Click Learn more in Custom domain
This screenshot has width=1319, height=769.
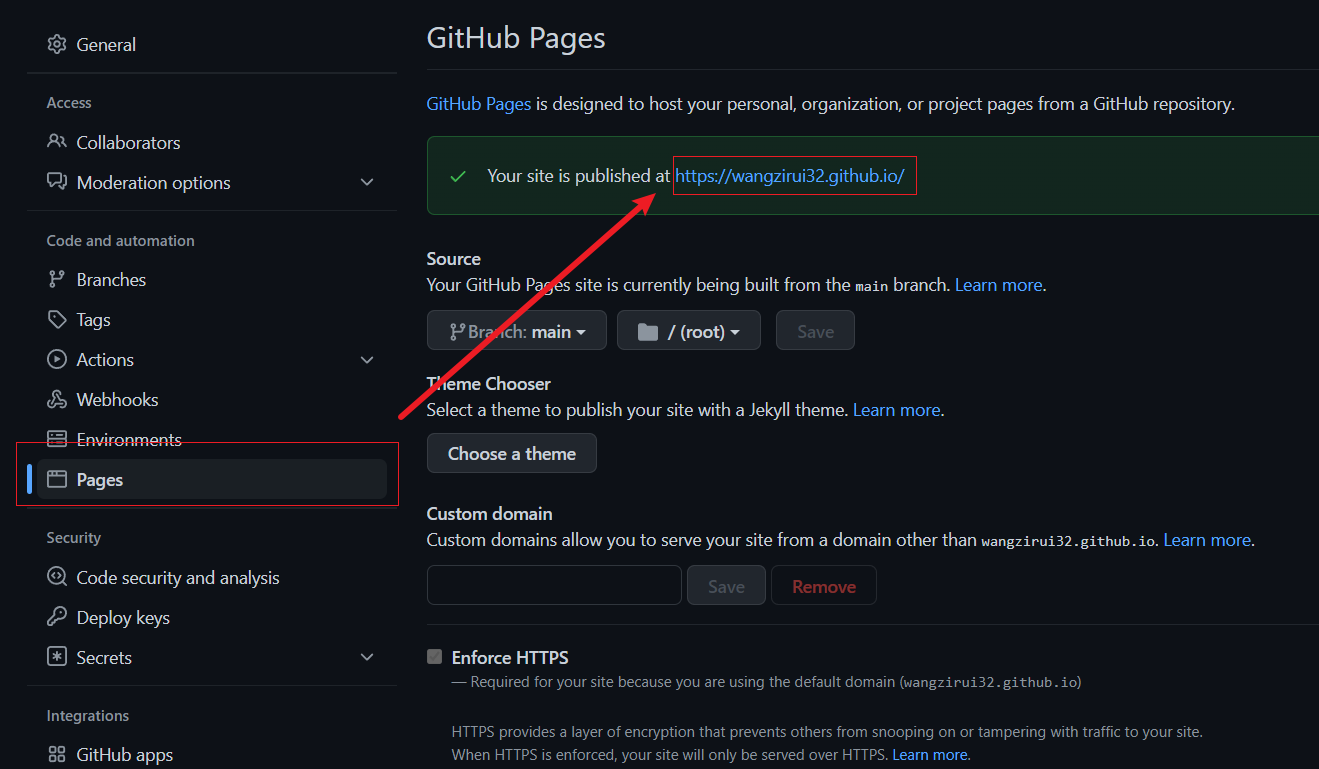click(x=1207, y=540)
